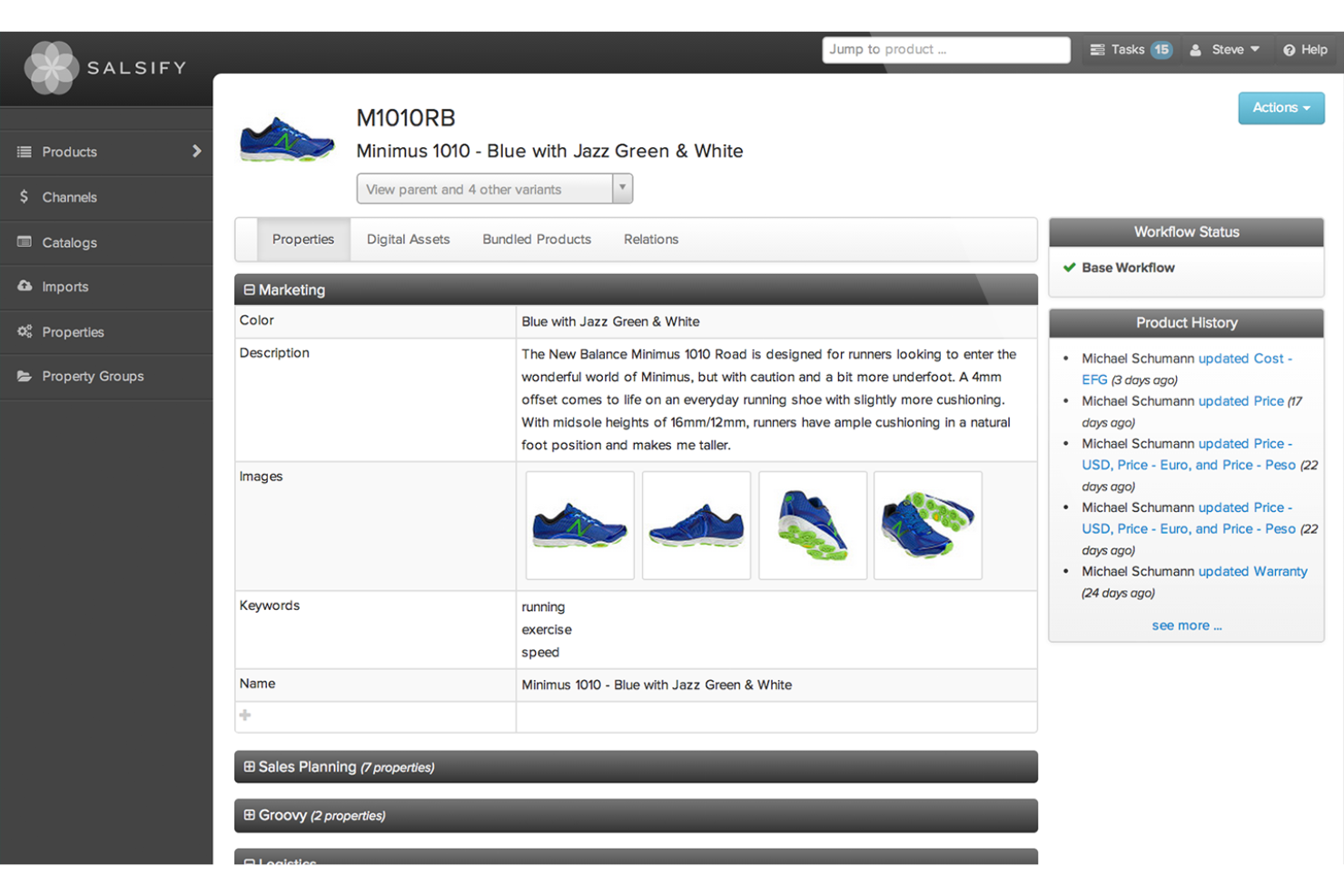The height and width of the screenshot is (896, 1344).
Task: Expand the Groovy section
Action: pyautogui.click(x=249, y=815)
